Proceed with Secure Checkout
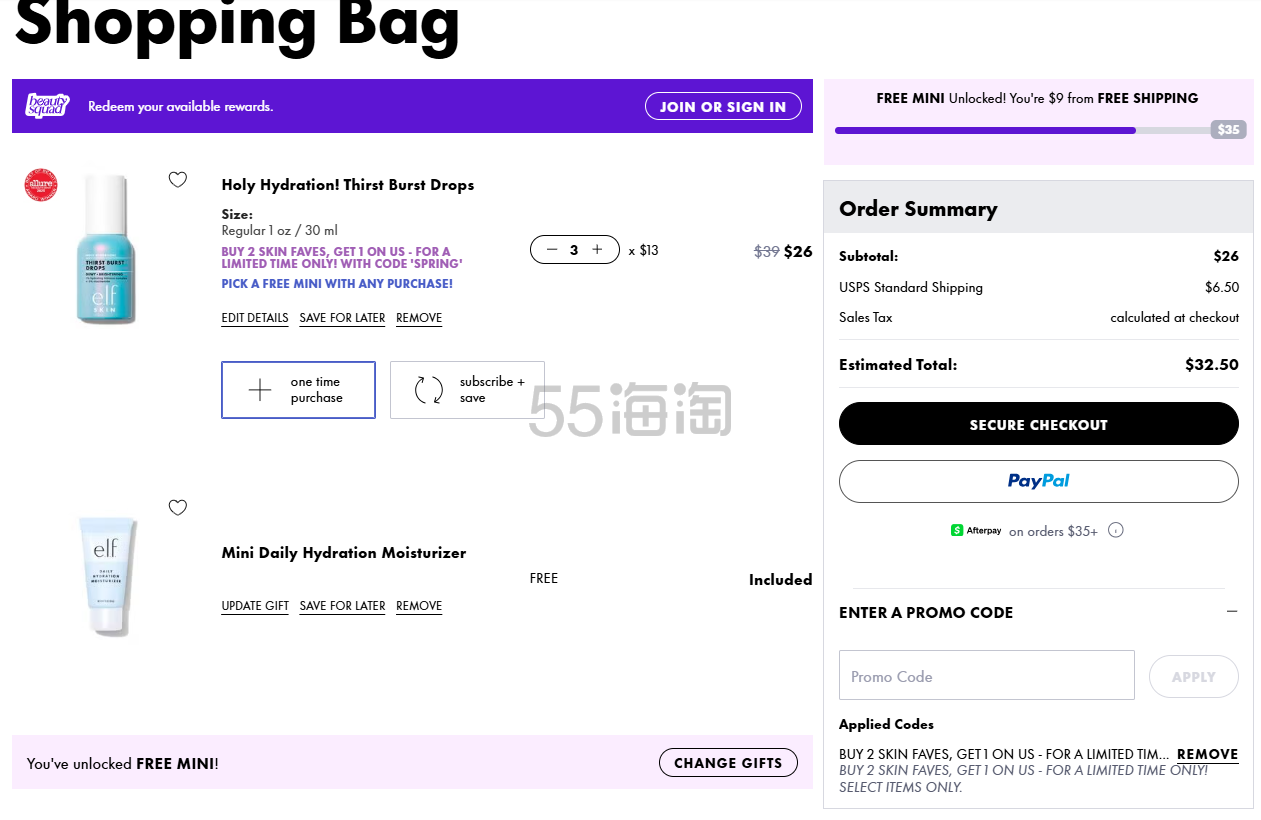This screenshot has height=820, width=1261. (x=1038, y=424)
